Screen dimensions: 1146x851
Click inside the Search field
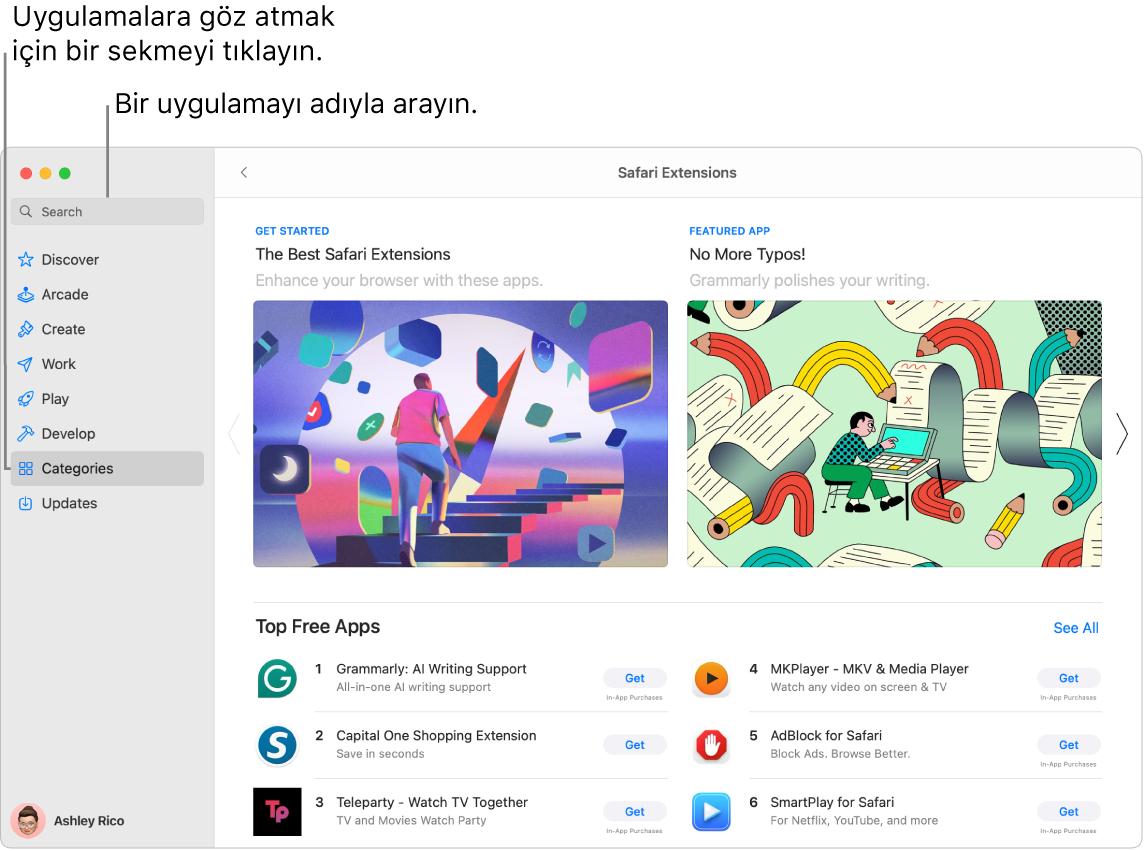107,211
